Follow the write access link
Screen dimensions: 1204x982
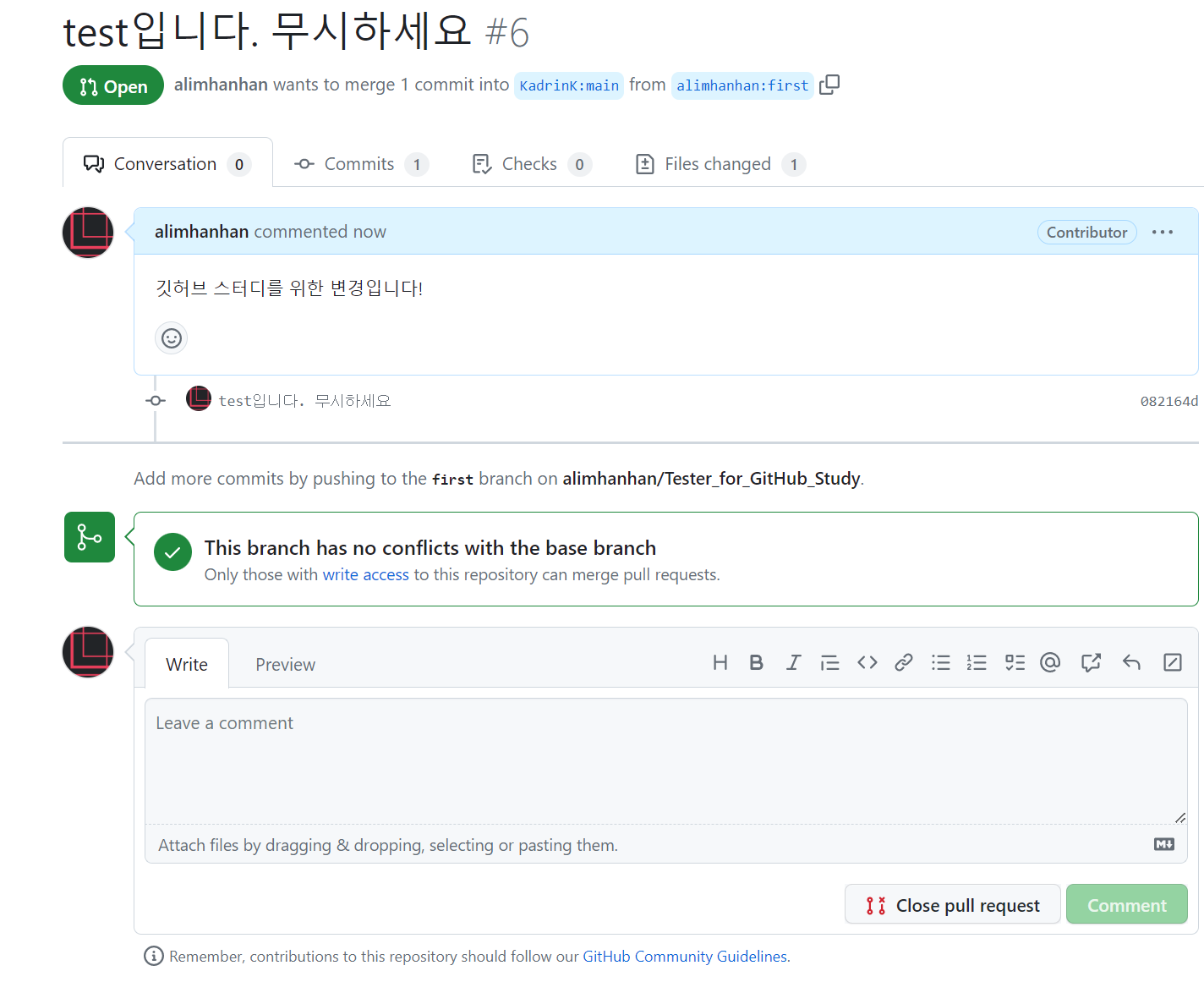click(366, 574)
